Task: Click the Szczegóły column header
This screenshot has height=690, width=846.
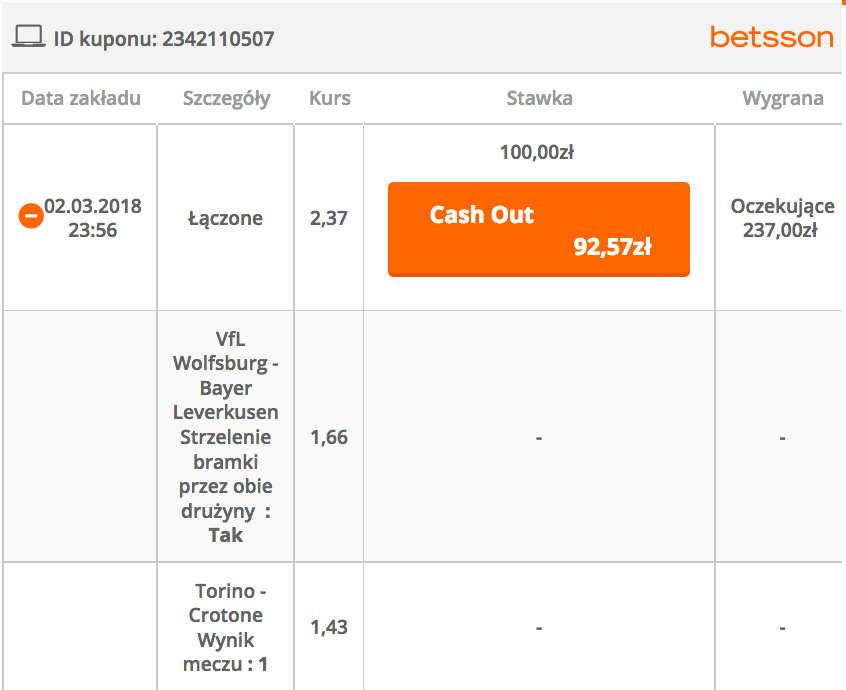Action: pyautogui.click(x=226, y=98)
